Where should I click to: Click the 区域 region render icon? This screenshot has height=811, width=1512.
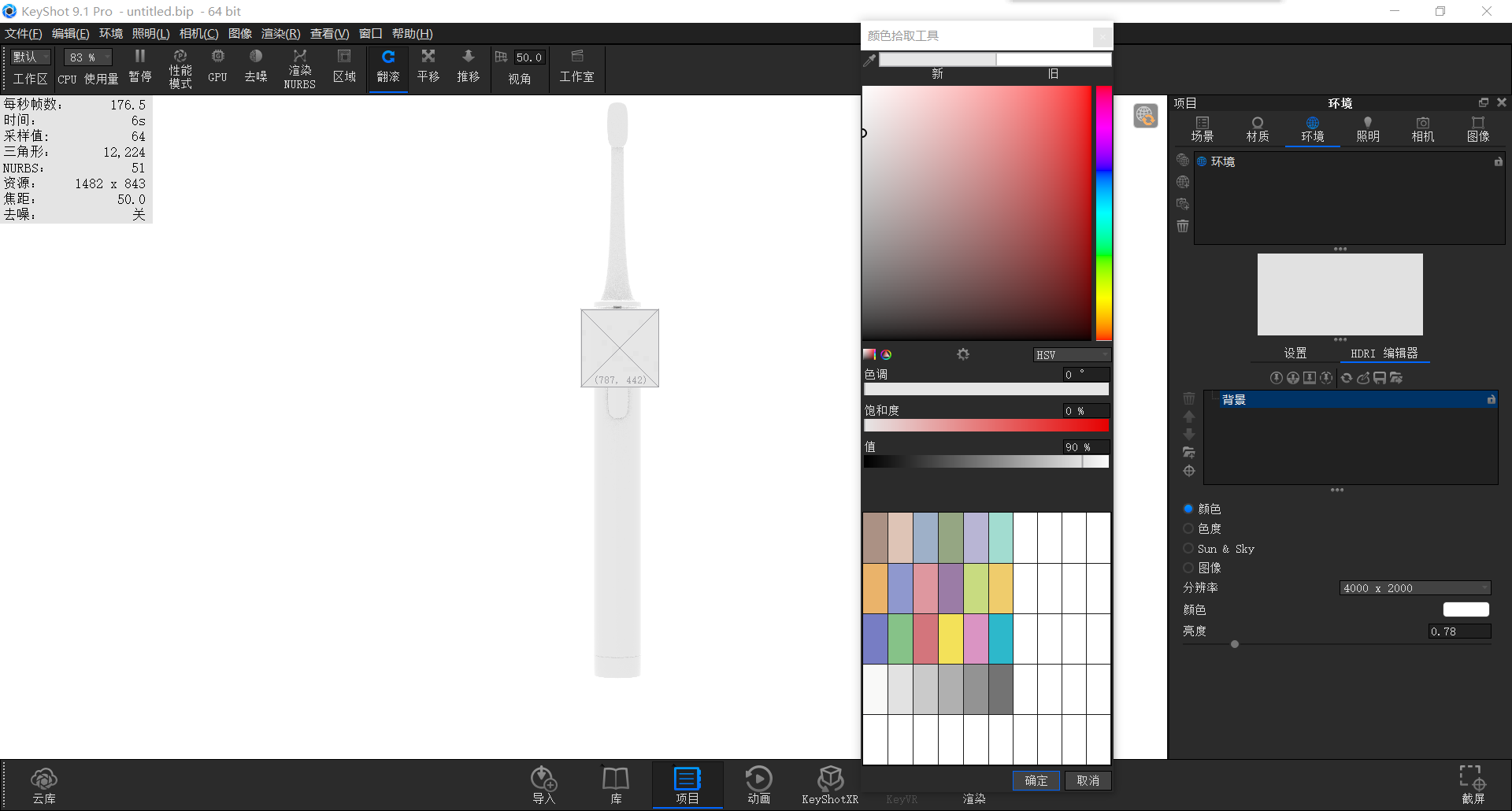click(x=344, y=67)
